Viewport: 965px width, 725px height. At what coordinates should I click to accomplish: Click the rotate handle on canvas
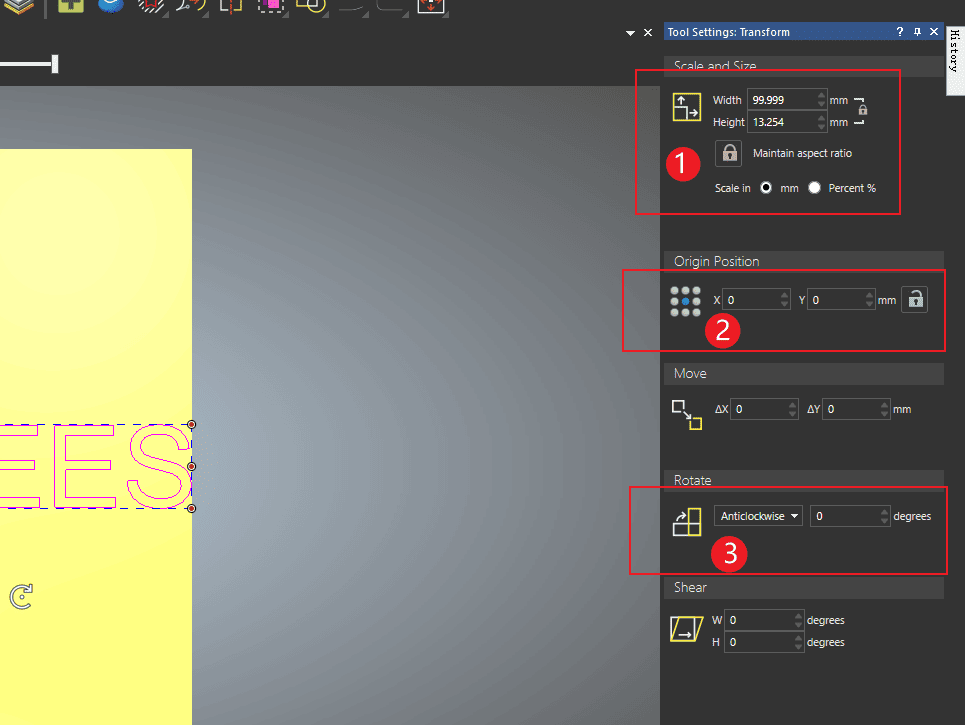pos(21,598)
